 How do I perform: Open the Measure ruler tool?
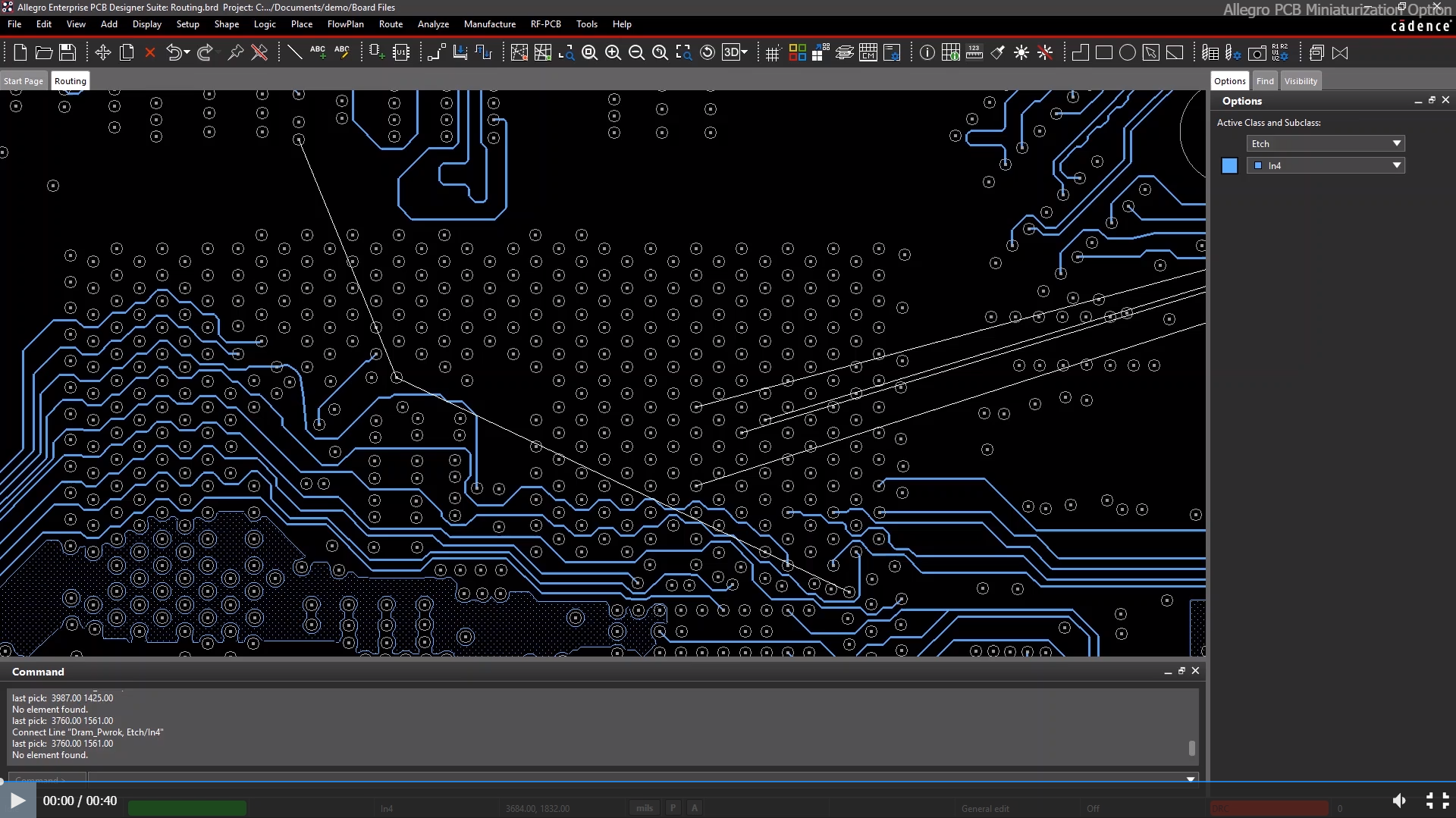pos(974,52)
